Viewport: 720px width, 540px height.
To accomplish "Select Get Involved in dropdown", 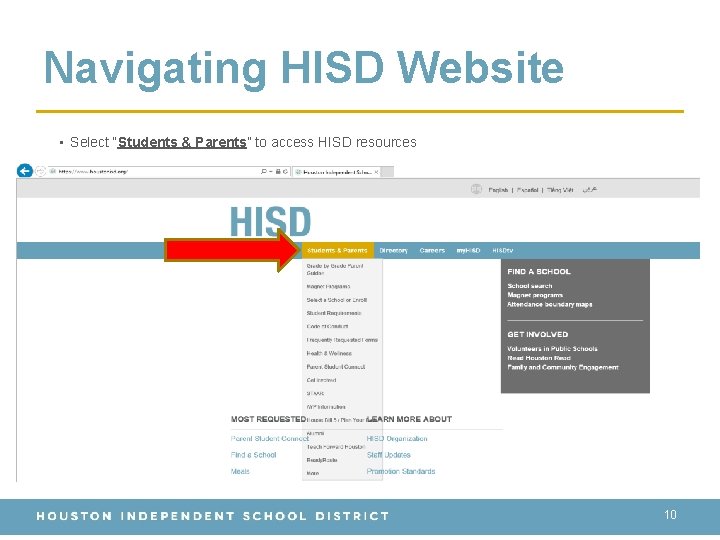I will (321, 380).
